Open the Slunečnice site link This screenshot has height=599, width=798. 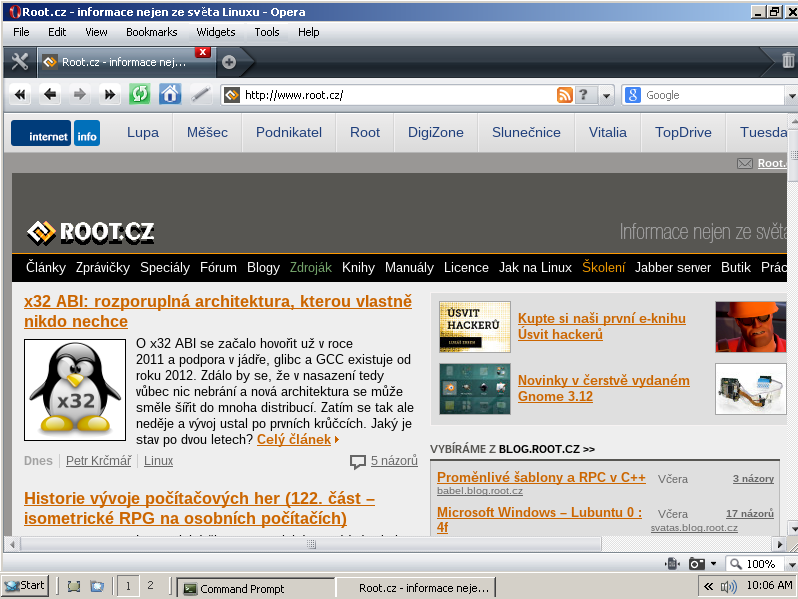(526, 132)
